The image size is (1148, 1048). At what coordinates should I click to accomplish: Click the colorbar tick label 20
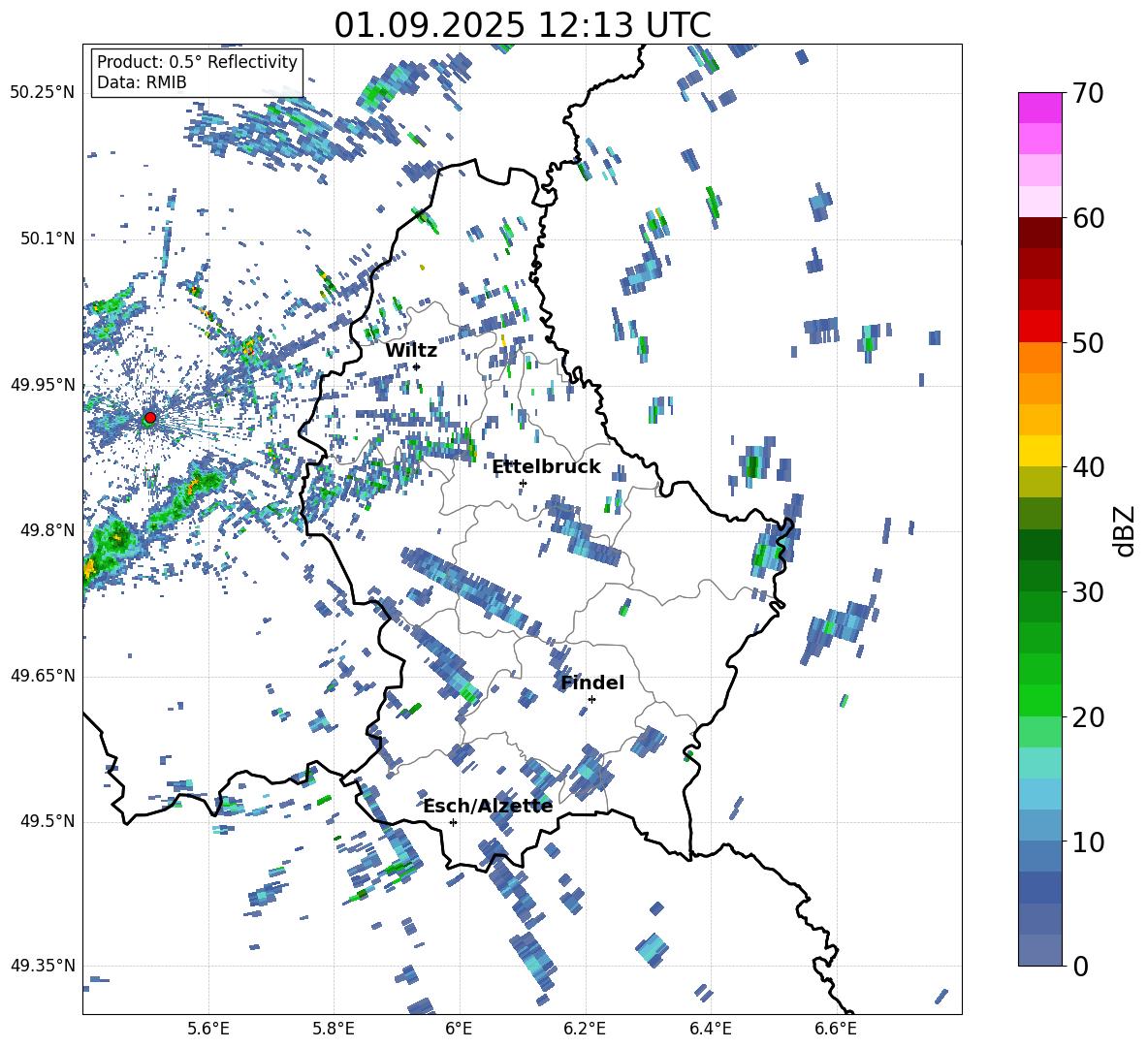[1088, 717]
